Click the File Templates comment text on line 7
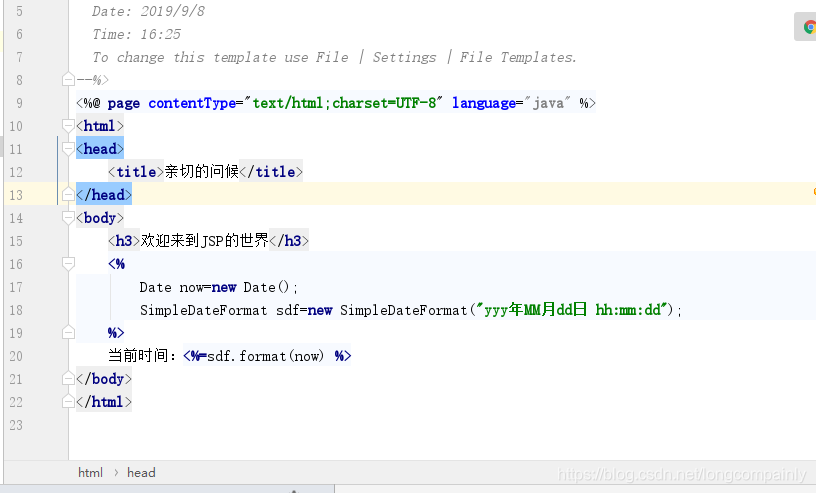Image resolution: width=816 pixels, height=493 pixels. [x=517, y=57]
